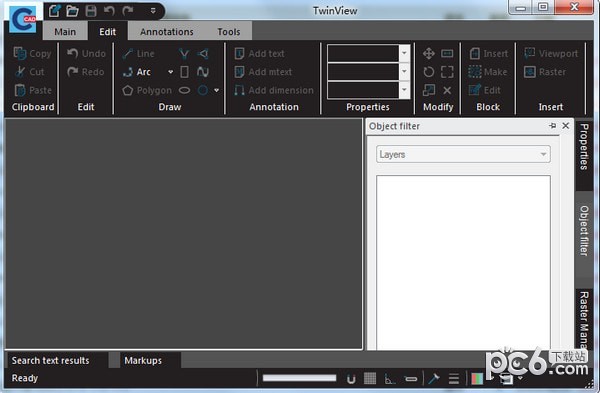Show the Search text results panel
Viewport: 600px width, 393px height.
pos(50,360)
